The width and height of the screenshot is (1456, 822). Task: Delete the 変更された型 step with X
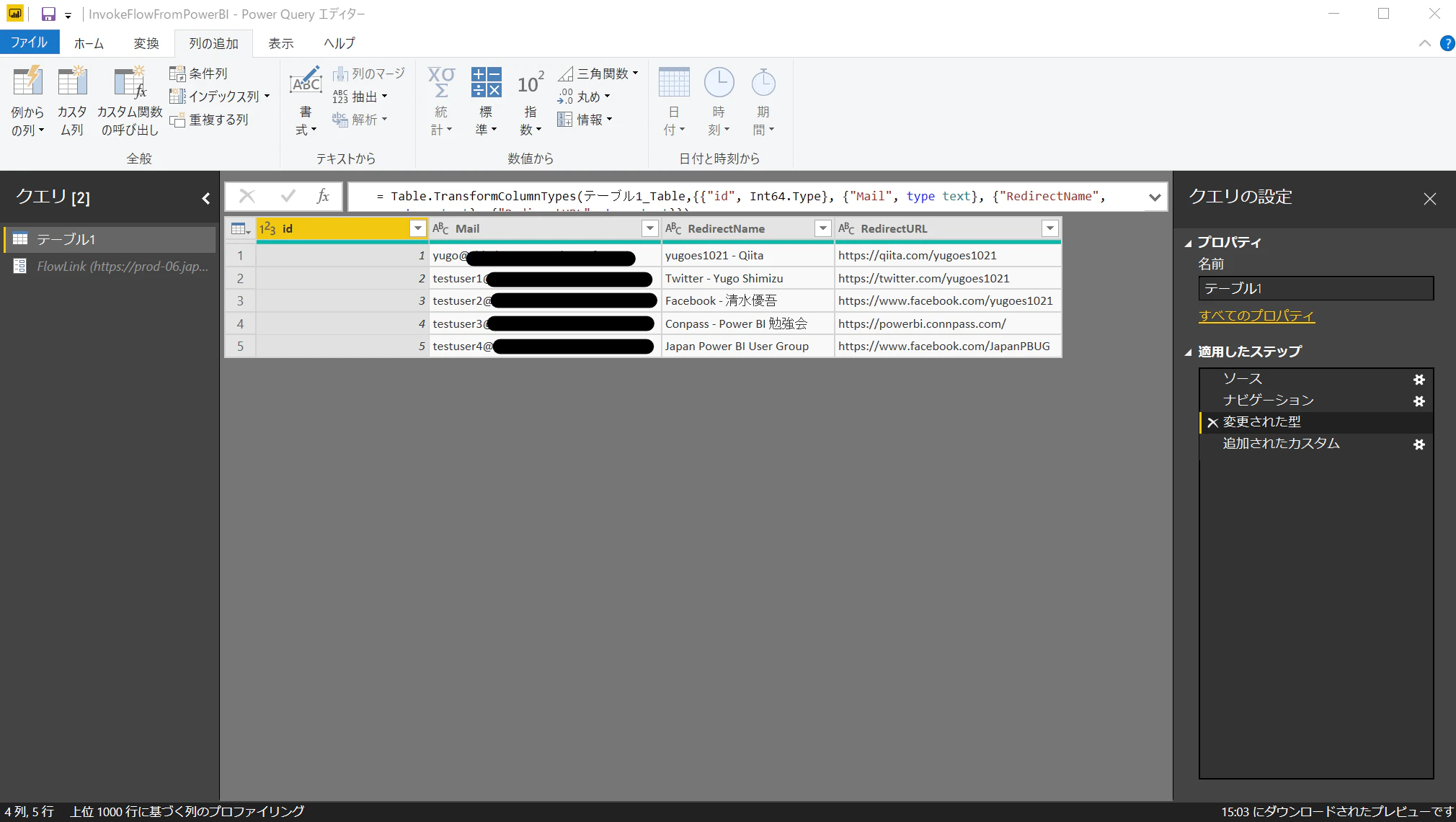point(1212,423)
